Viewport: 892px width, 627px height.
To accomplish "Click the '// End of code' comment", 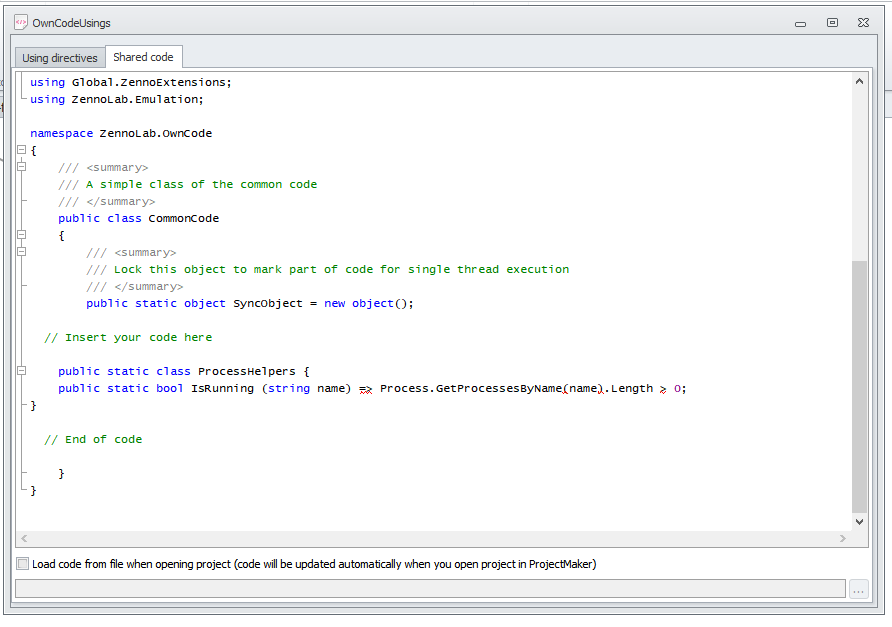I will tap(93, 439).
